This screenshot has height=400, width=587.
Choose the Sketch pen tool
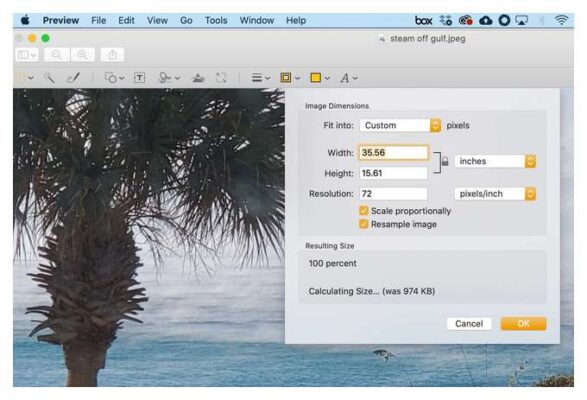tap(73, 78)
